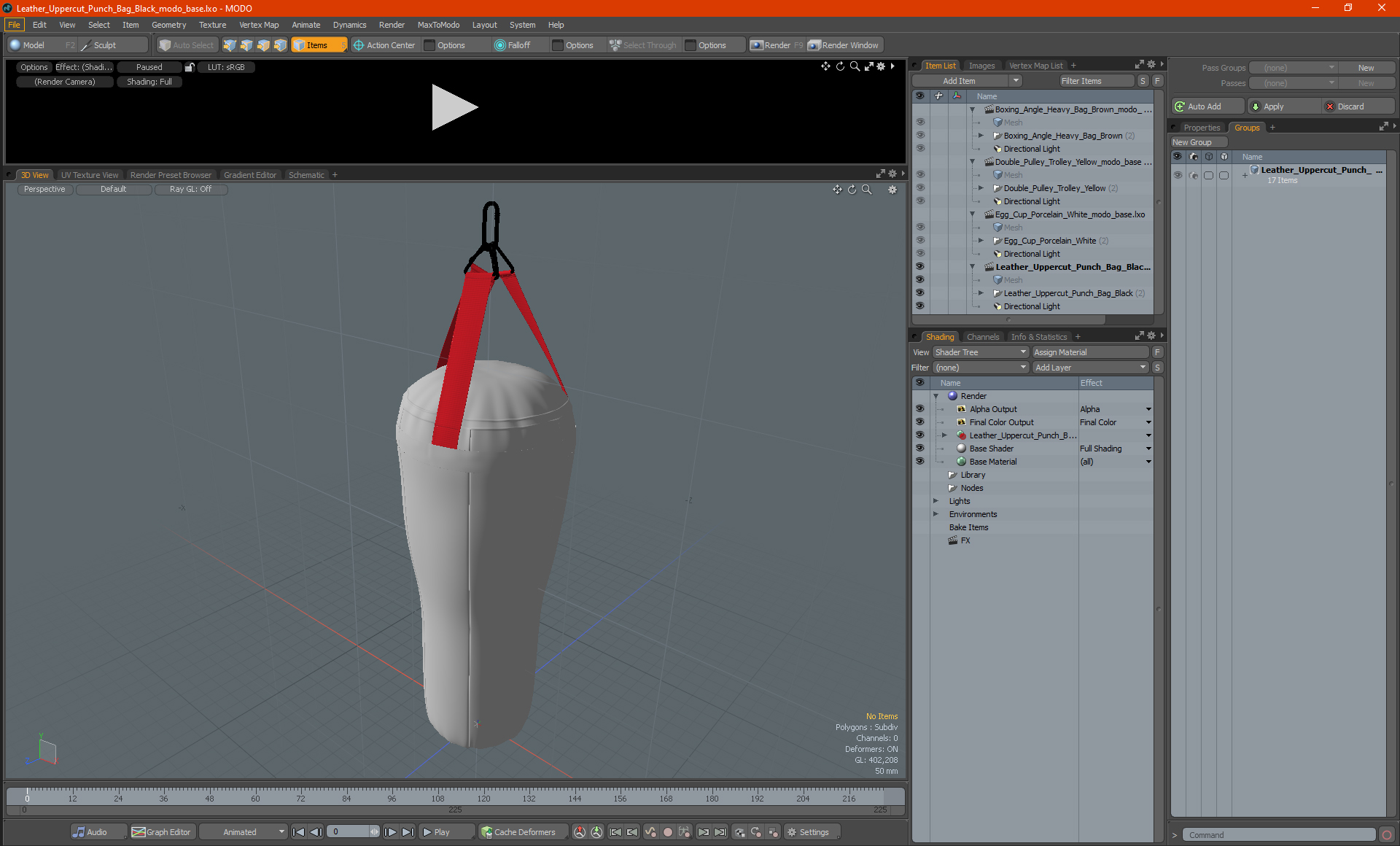
Task: Click the preview gear settings icon
Action: tap(881, 66)
